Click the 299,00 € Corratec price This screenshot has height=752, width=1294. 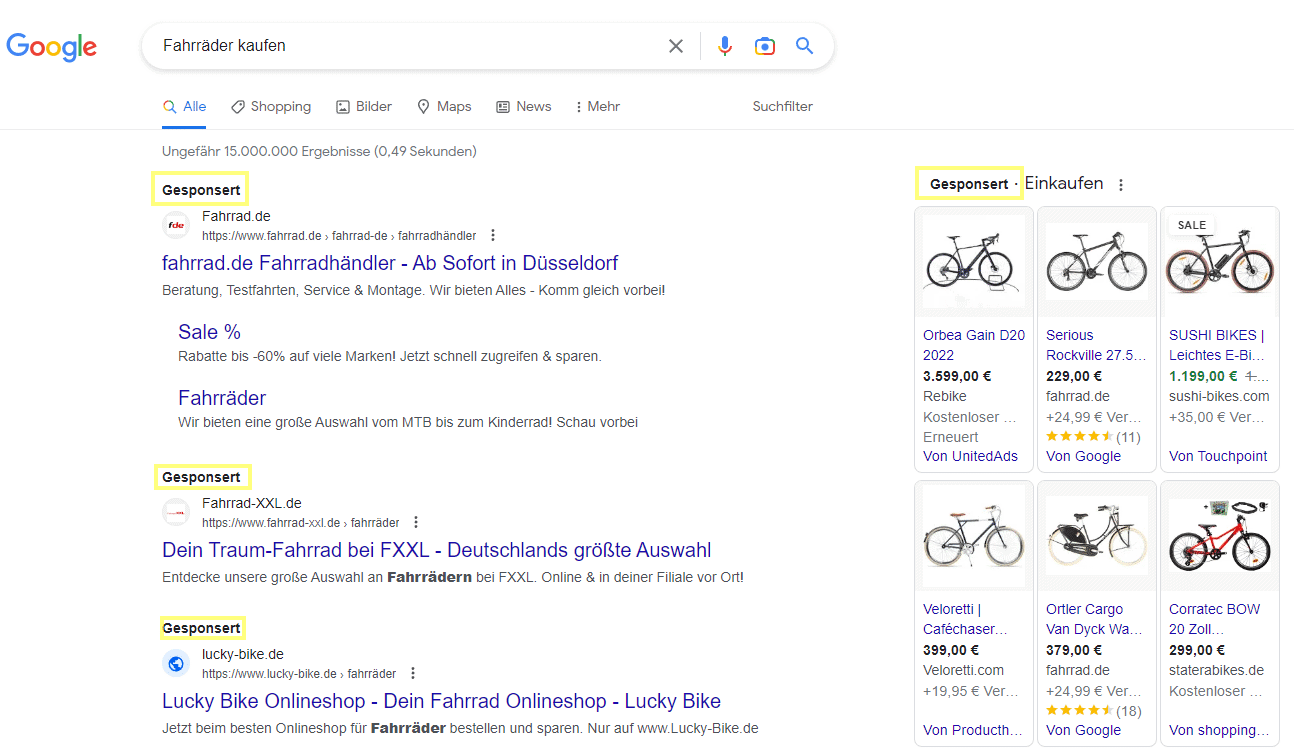[1197, 650]
